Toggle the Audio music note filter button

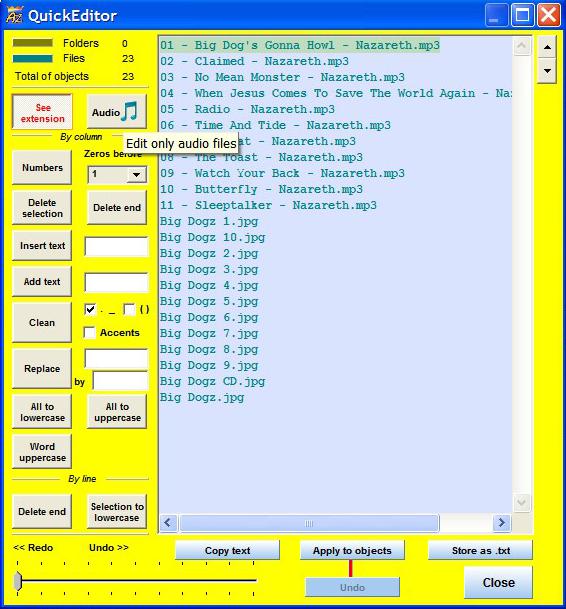(x=117, y=111)
